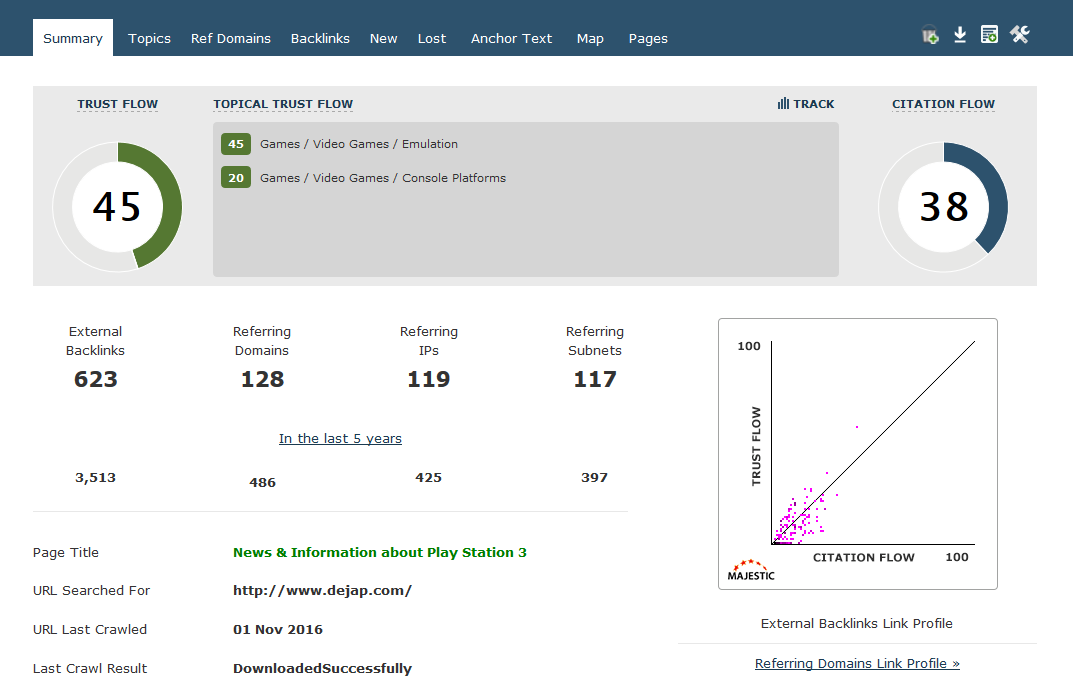Select the Anchor Text tab

511,38
